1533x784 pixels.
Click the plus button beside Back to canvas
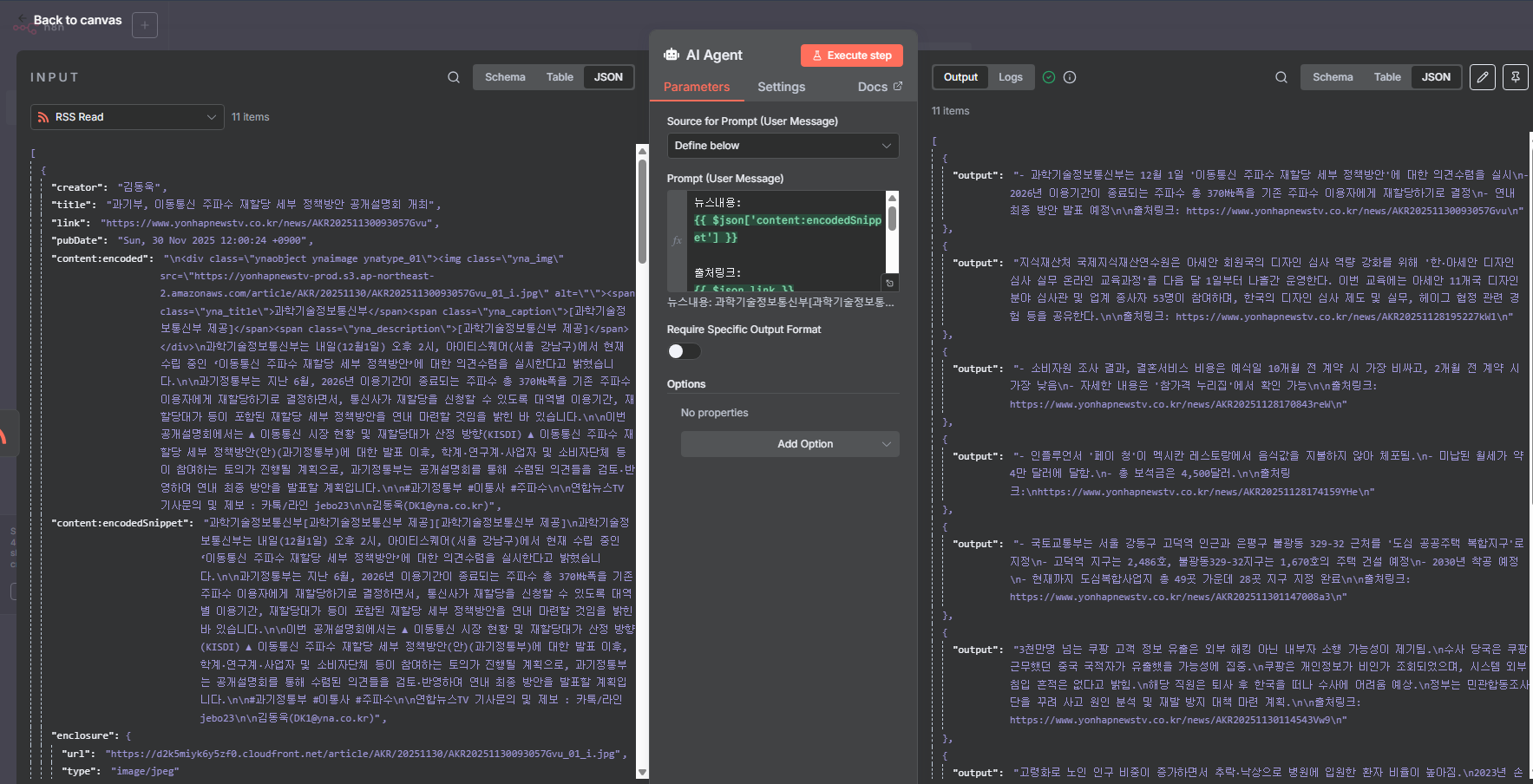coord(145,25)
